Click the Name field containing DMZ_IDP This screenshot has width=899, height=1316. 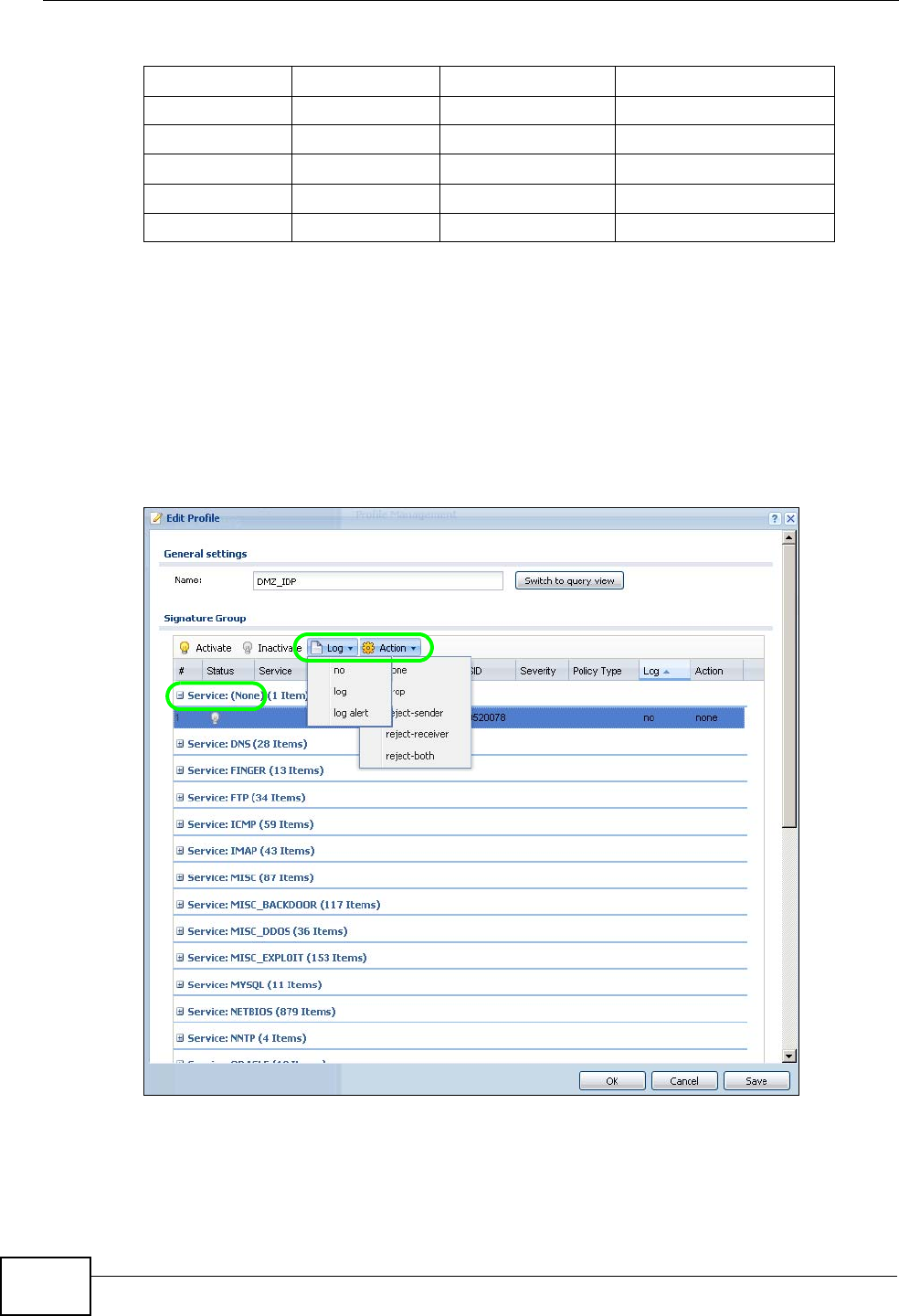tap(377, 581)
